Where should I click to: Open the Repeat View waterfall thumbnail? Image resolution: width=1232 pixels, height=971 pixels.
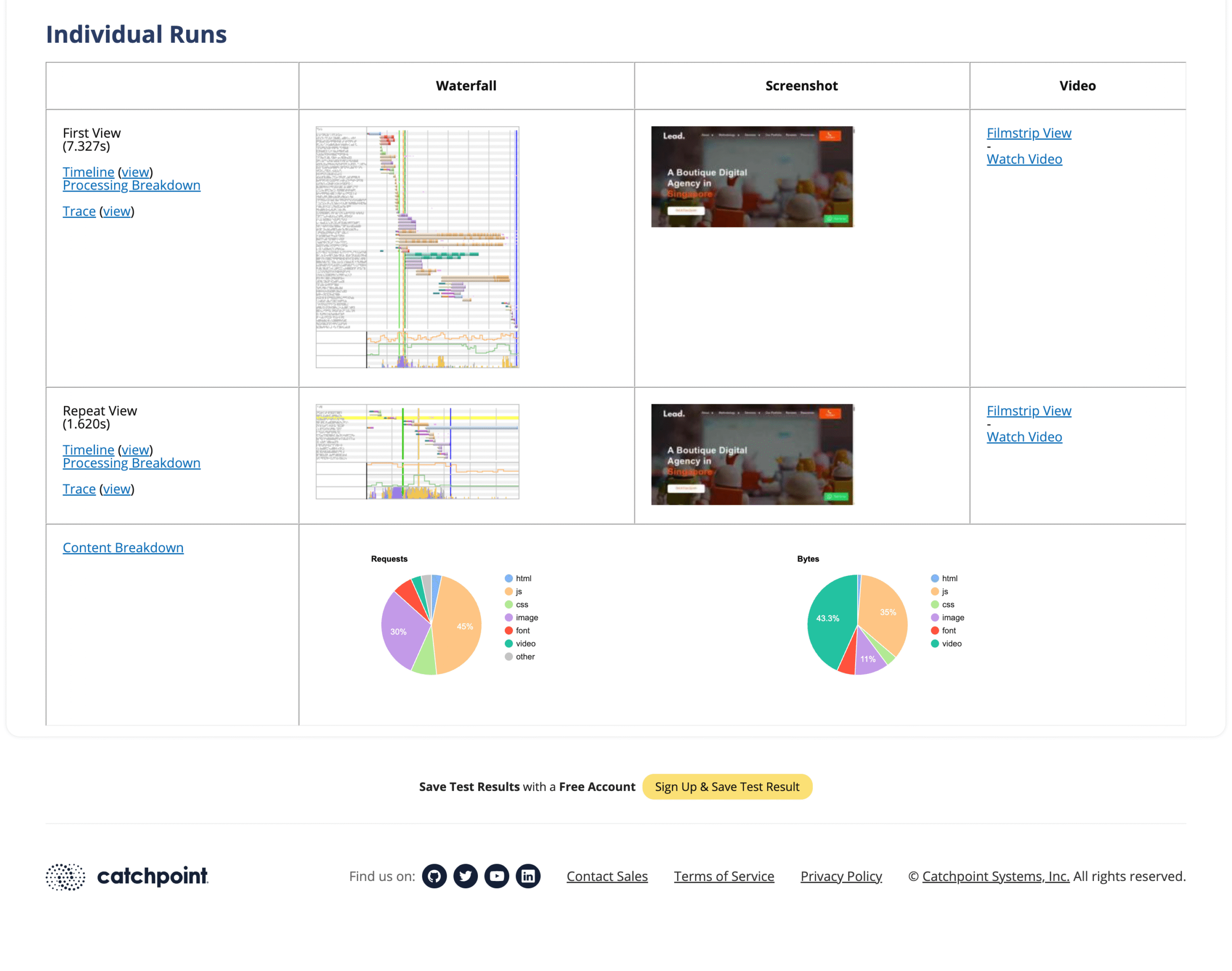pyautogui.click(x=417, y=452)
